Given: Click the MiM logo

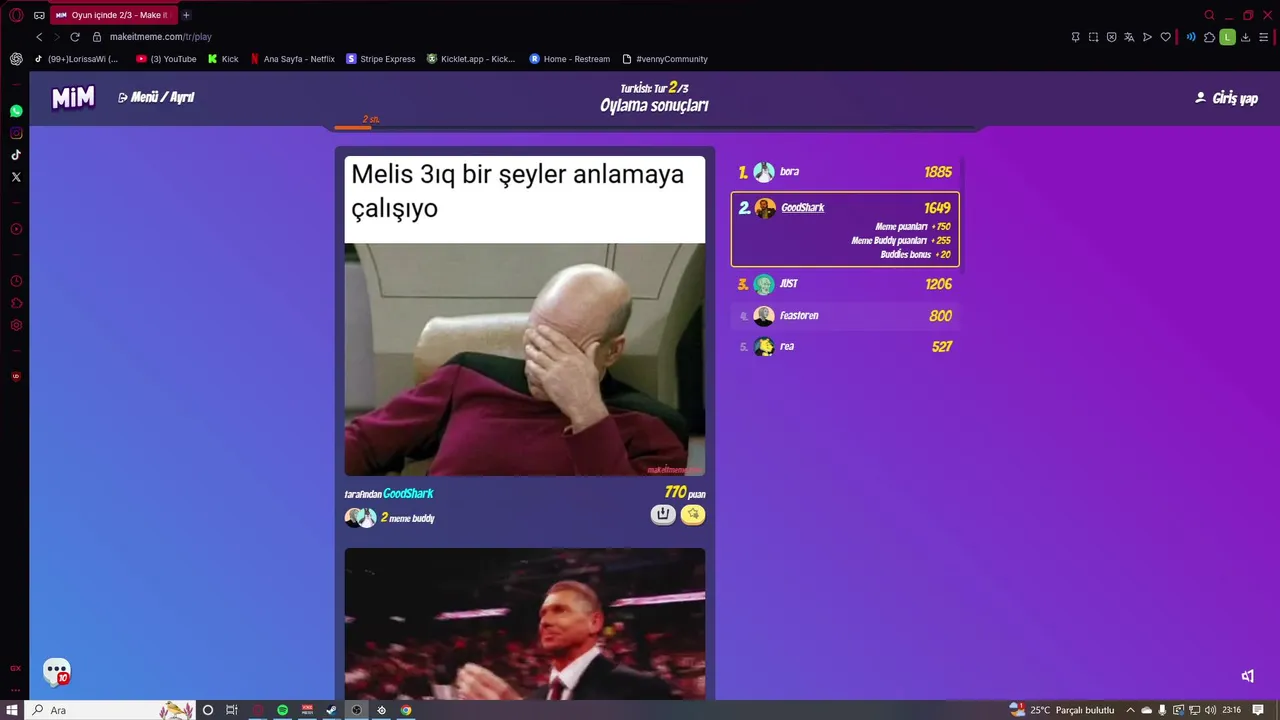Looking at the screenshot, I should [x=73, y=97].
